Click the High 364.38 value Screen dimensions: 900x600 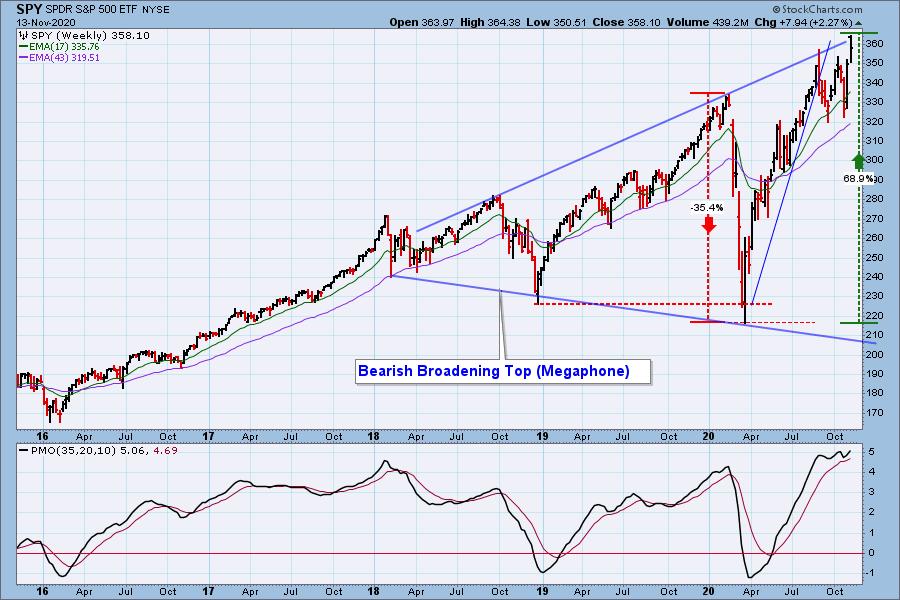point(491,22)
